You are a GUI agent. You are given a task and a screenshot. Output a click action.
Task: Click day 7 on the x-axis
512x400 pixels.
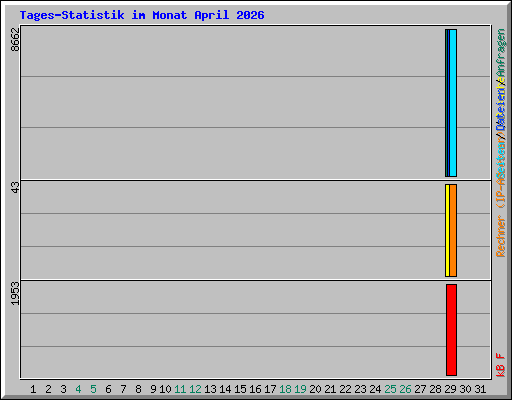pos(123,389)
